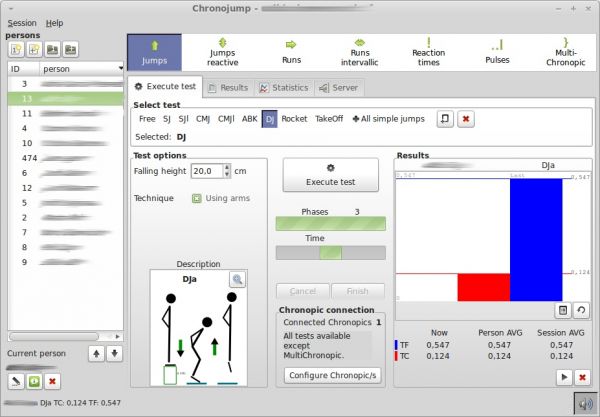Click the Time progress bar
Screen dimensions: 600x417
coord(331,253)
